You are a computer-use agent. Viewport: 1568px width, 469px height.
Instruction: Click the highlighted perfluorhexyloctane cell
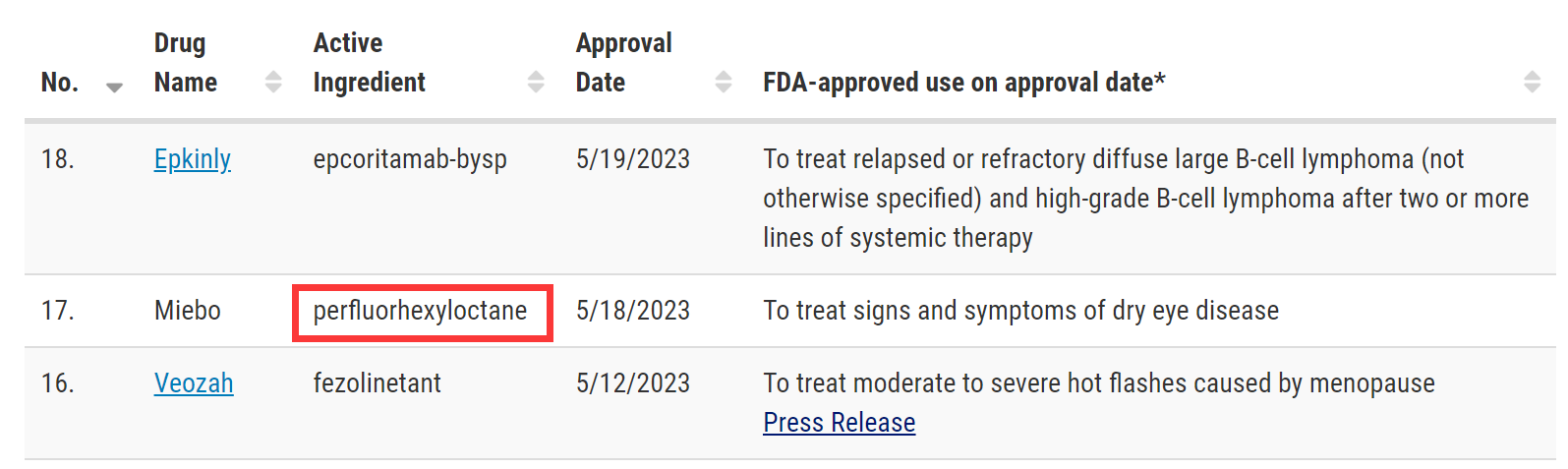(421, 312)
